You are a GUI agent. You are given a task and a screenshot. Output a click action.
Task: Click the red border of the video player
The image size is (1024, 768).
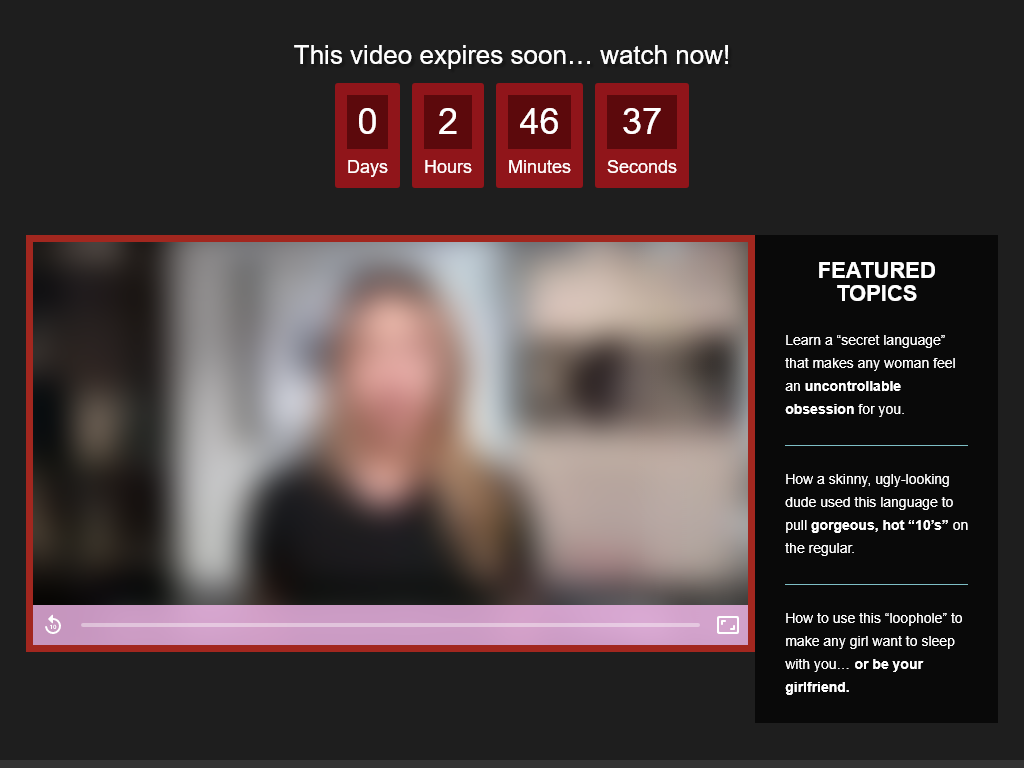pos(390,239)
